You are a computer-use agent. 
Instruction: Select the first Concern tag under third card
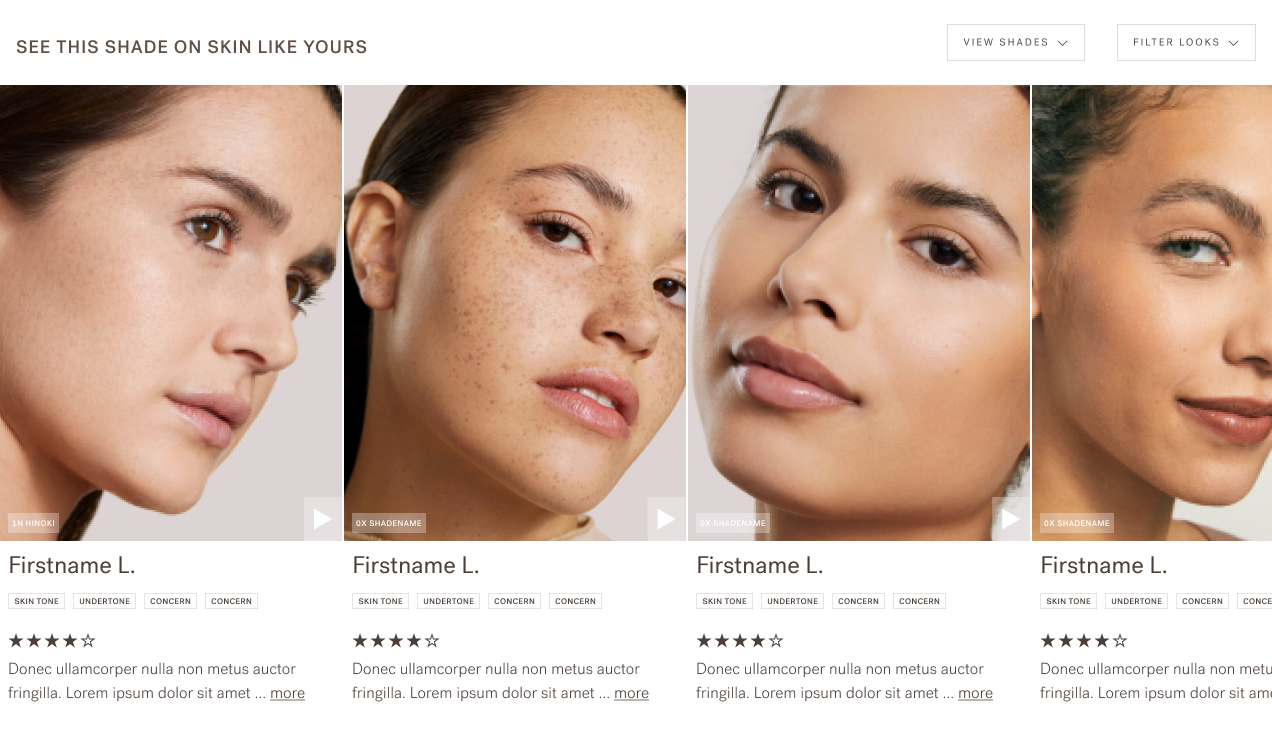[858, 601]
